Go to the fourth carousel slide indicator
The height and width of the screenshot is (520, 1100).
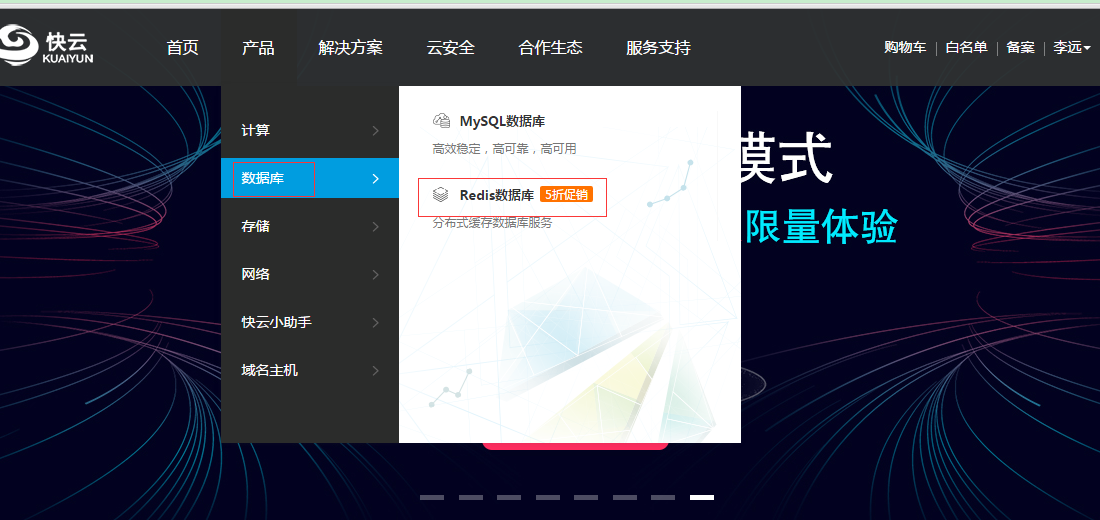point(547,498)
